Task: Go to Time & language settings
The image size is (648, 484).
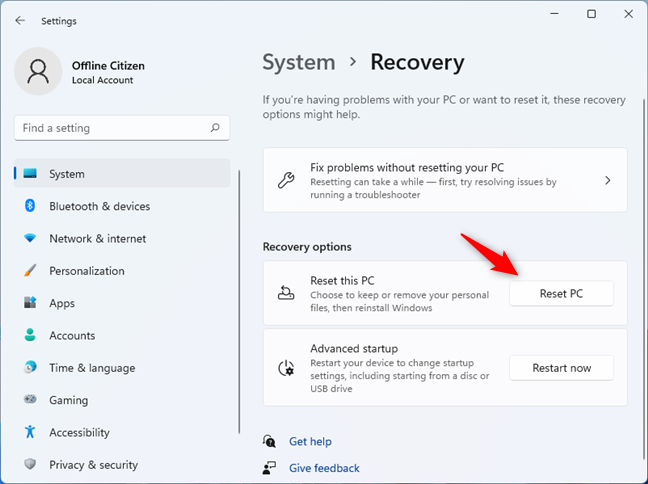Action: pos(90,368)
